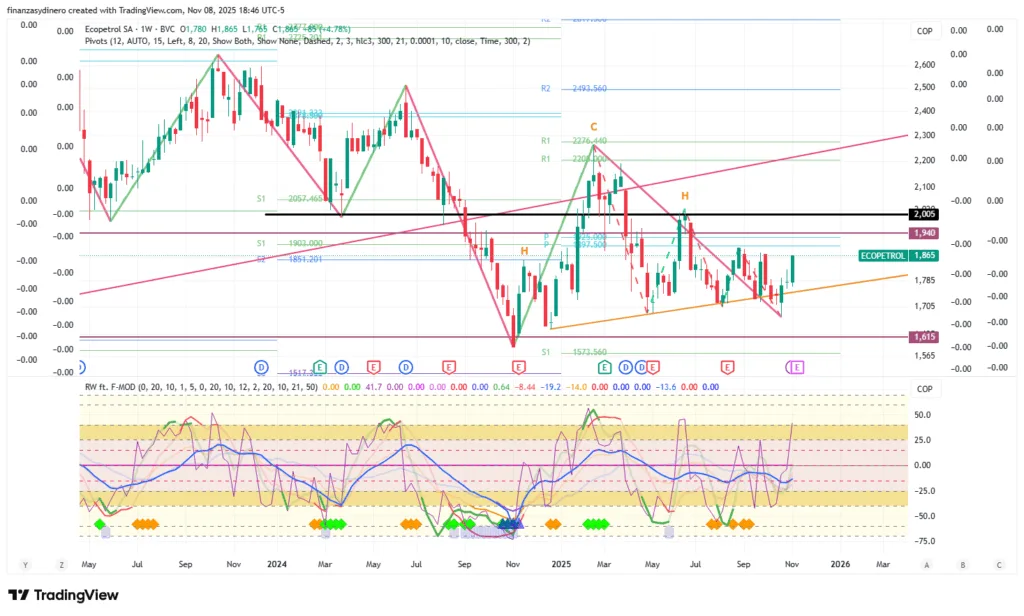Click the A label on the time axis

click(927, 564)
